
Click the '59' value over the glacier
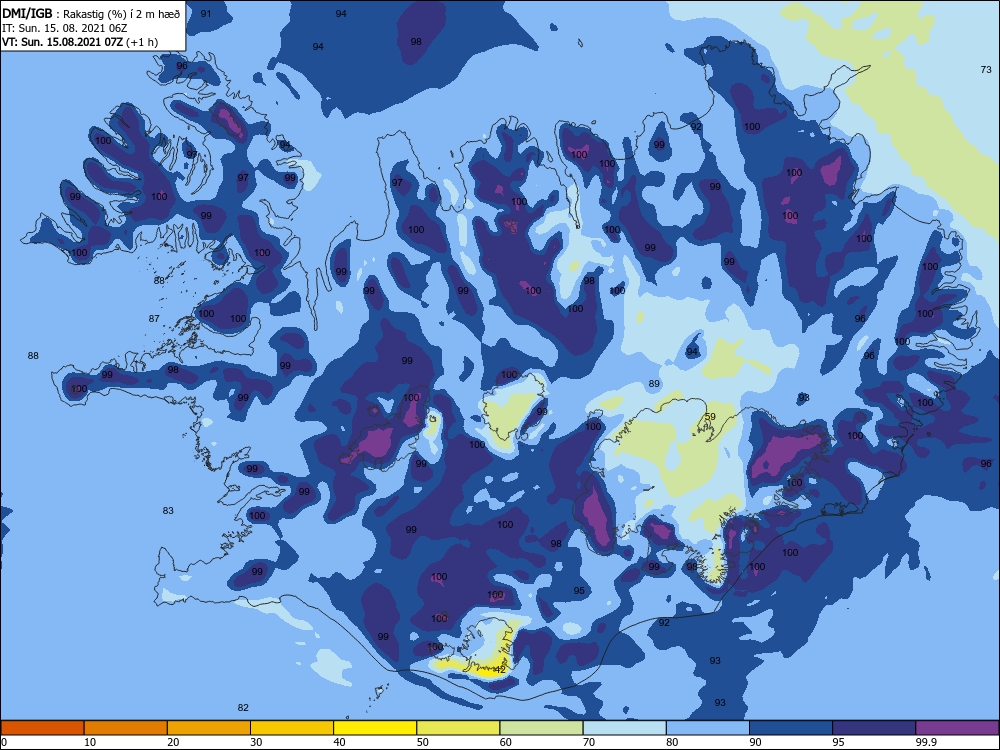[x=710, y=416]
